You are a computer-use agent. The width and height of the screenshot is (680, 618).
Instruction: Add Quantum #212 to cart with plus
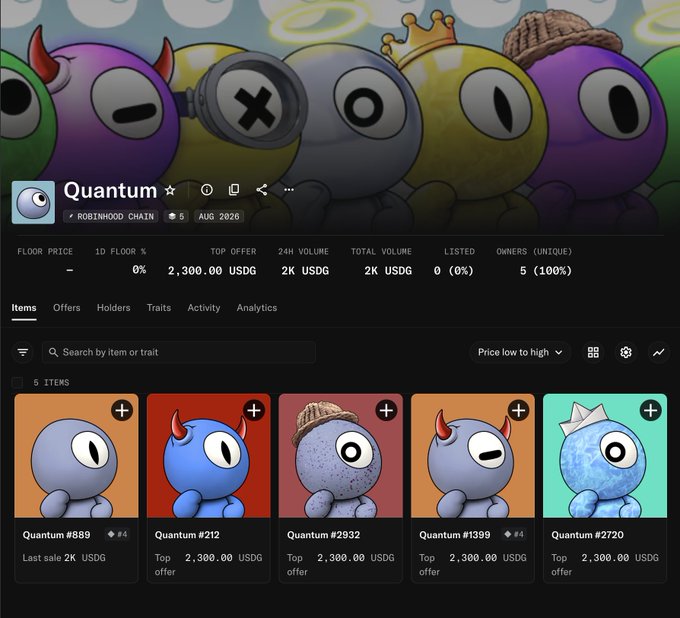pyautogui.click(x=254, y=410)
